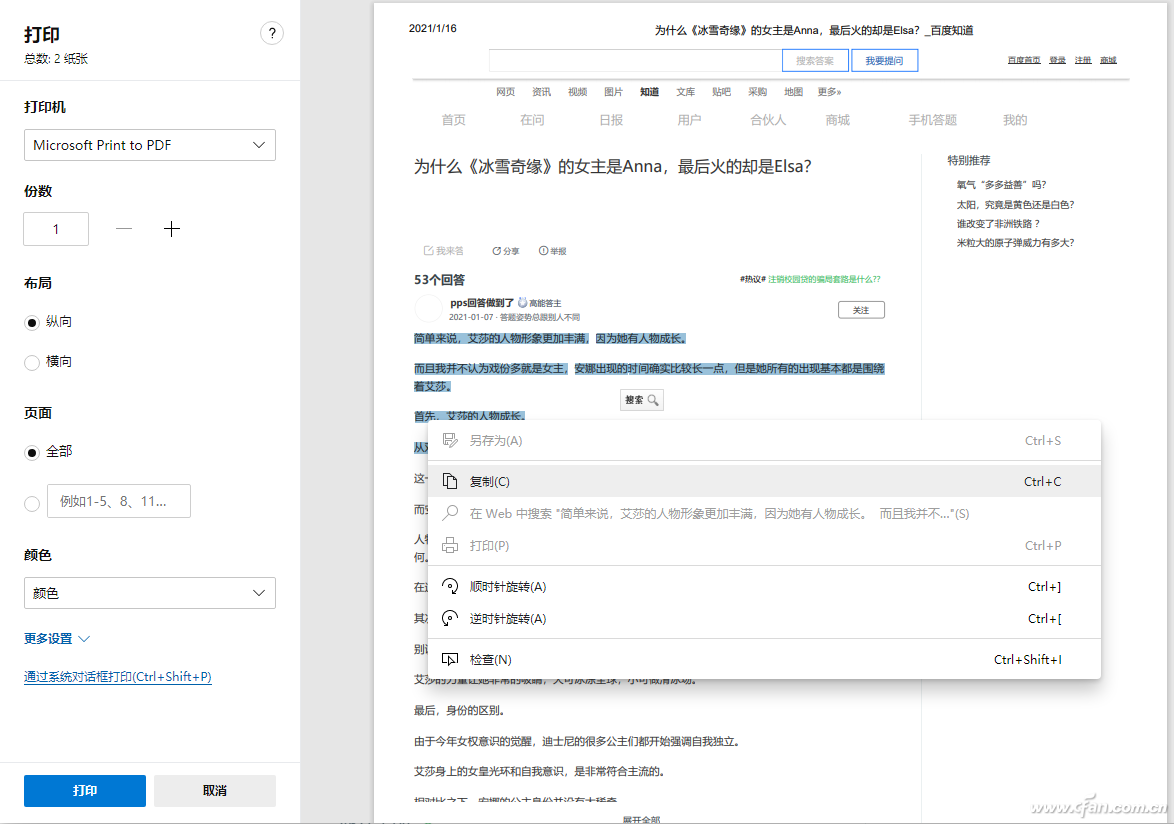Click the 文库 tab in preview navigation
The image size is (1174, 824).
tap(685, 92)
